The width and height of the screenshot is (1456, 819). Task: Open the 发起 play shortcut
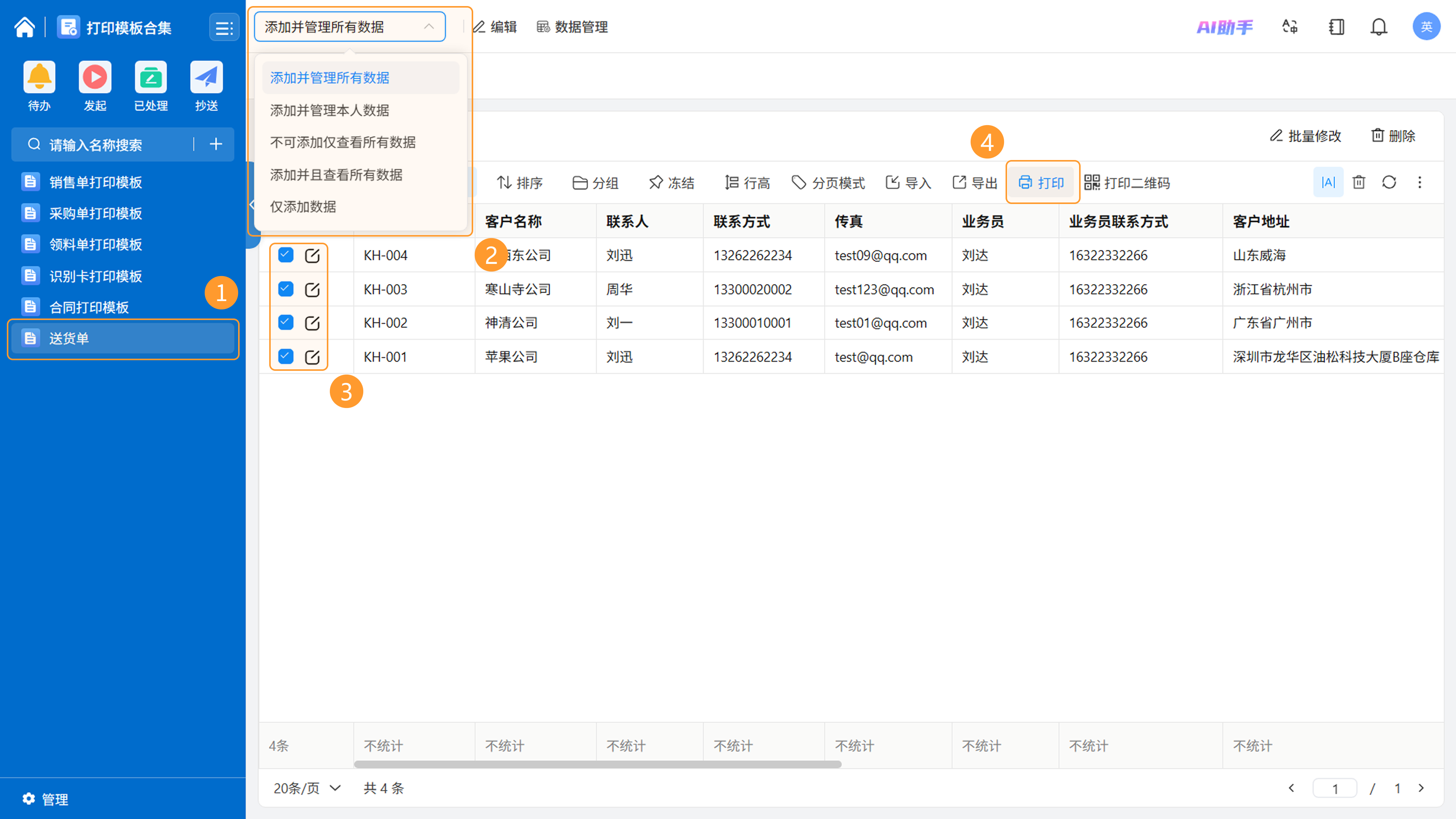95,86
